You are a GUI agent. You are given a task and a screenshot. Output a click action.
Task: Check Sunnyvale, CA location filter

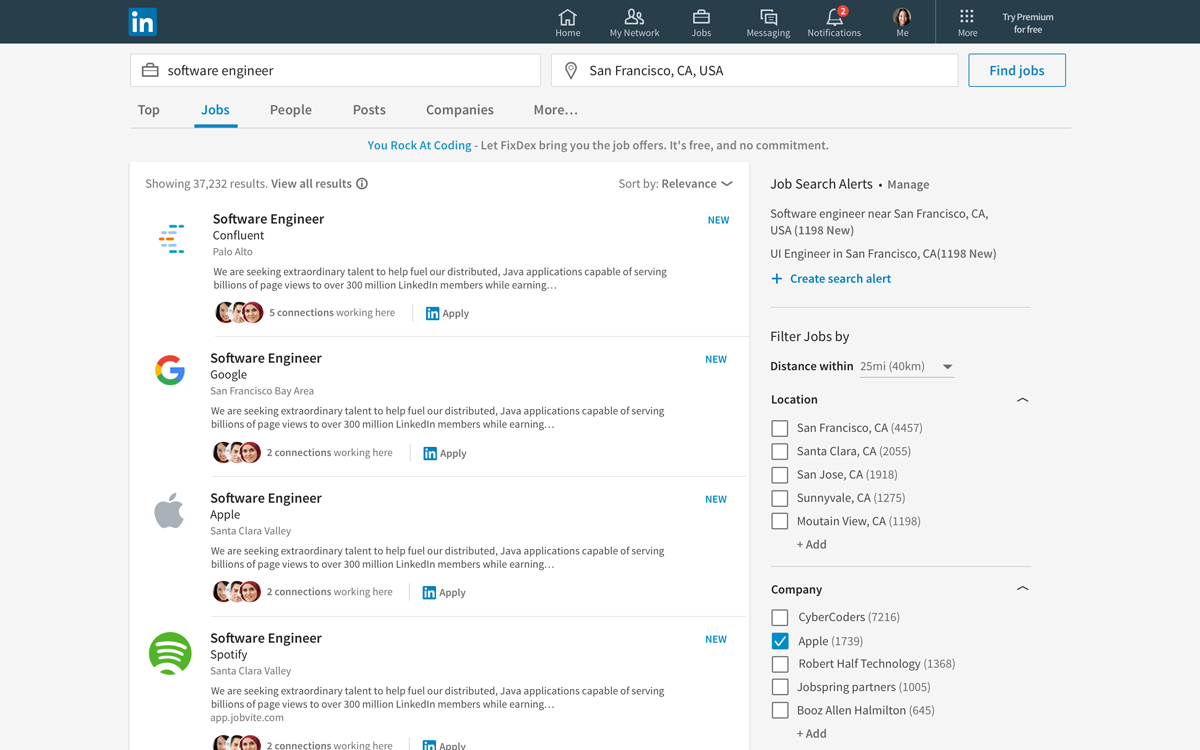coord(780,498)
